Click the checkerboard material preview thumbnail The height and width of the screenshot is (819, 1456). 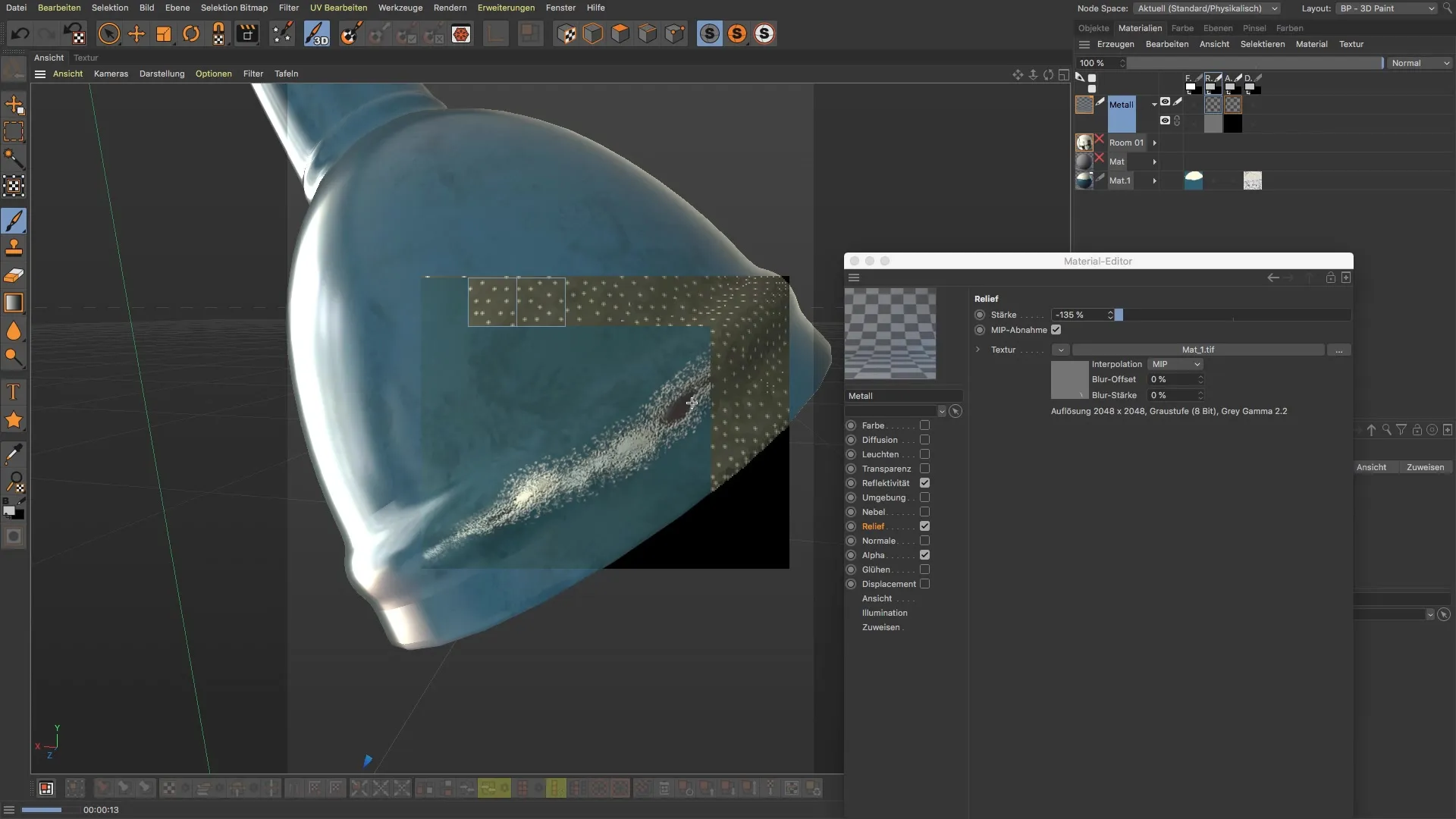click(x=890, y=334)
